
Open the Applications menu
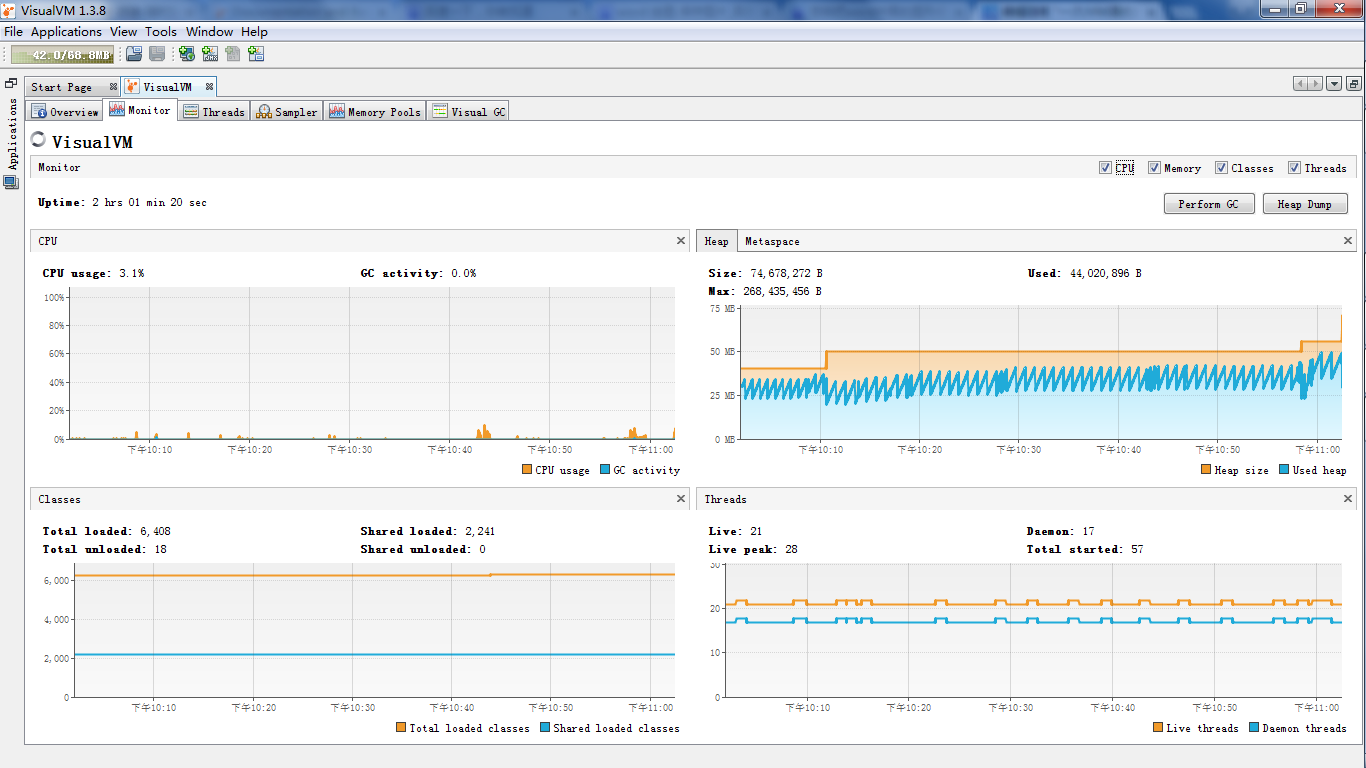[x=66, y=32]
